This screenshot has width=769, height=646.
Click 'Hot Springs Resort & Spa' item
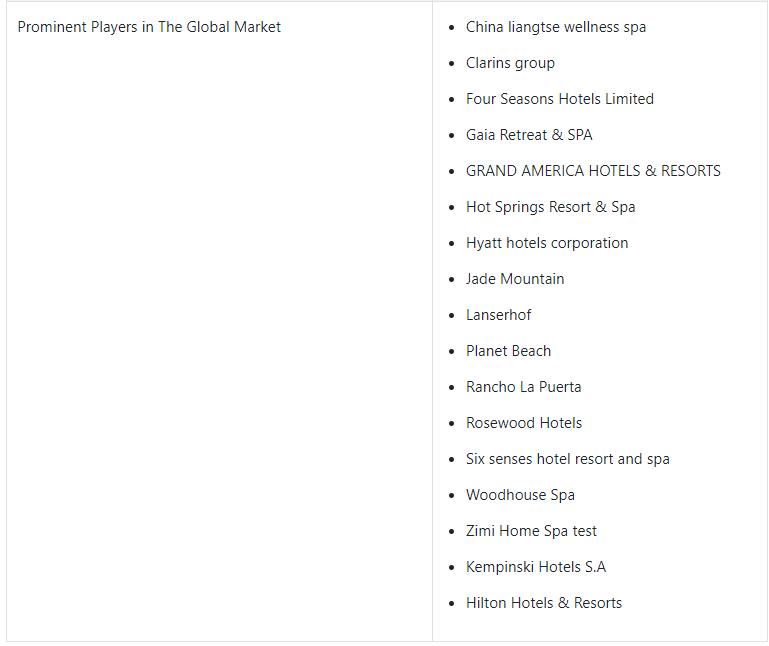click(550, 207)
